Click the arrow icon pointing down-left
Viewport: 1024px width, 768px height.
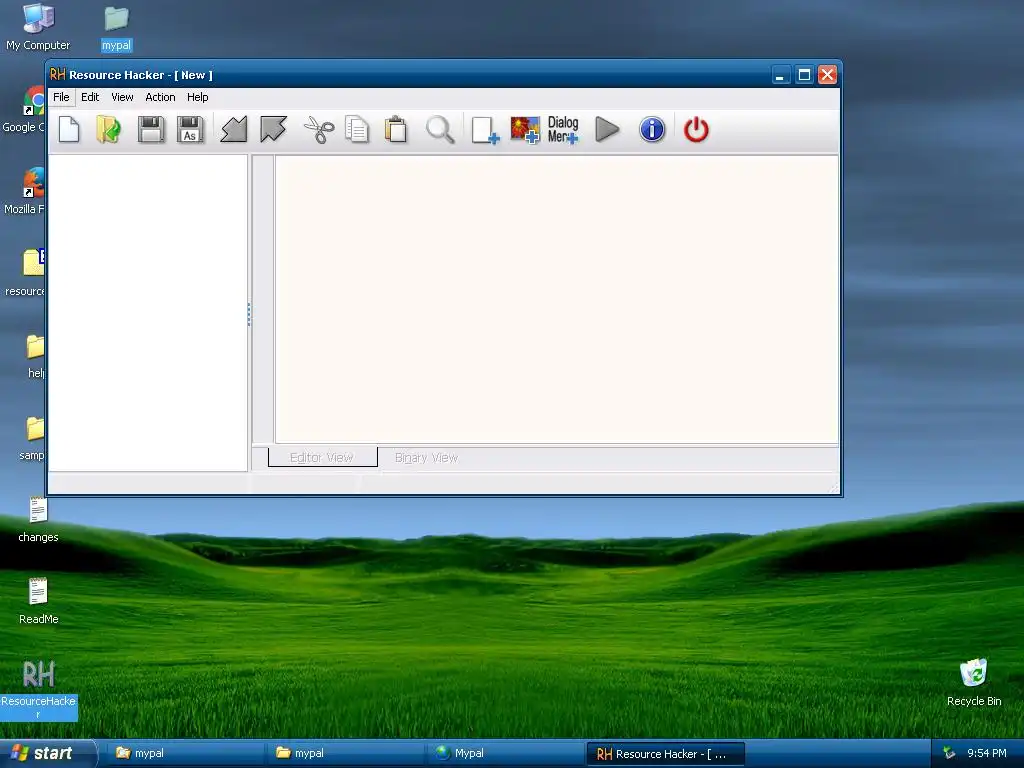point(234,129)
